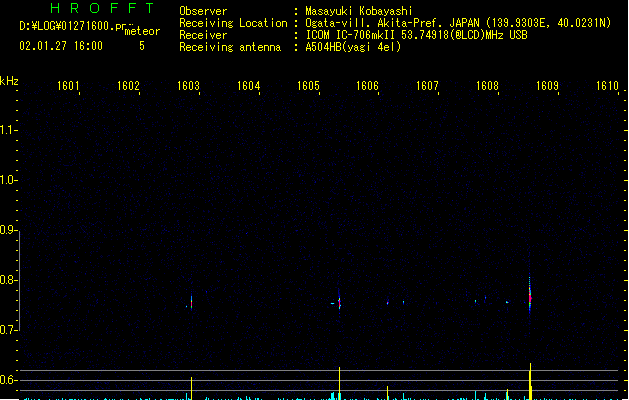Screen dimensions: 629x400
Task: Click the kHz axis unit label
Action: click(9, 81)
